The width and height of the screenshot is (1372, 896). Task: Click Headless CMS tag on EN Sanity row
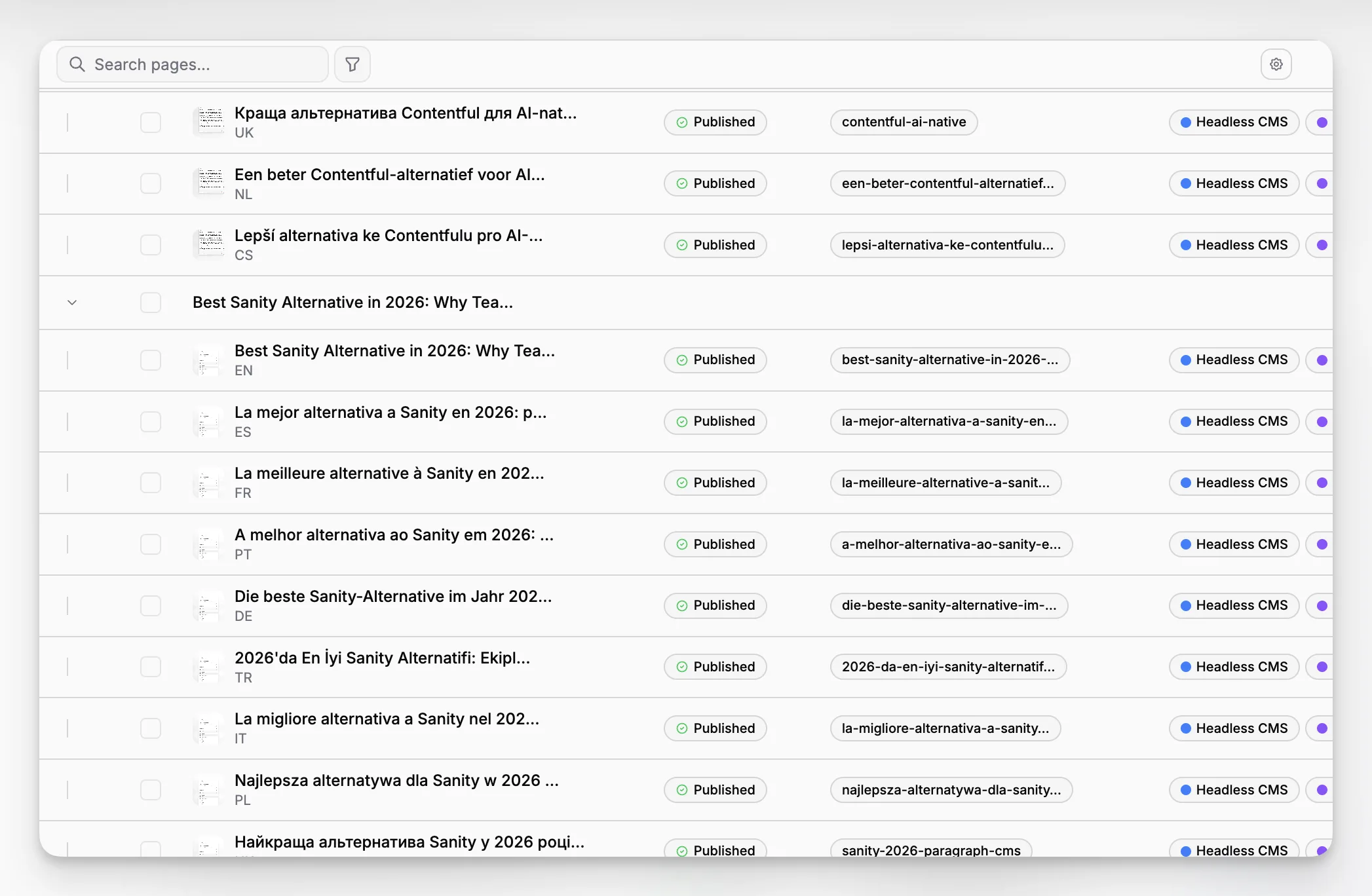point(1234,360)
